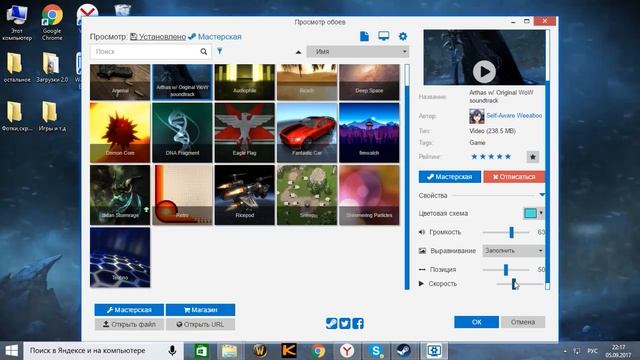Screen dimensions: 640x360
Task: Select the Demon Core wallpaper thumbnail
Action: tap(120, 133)
